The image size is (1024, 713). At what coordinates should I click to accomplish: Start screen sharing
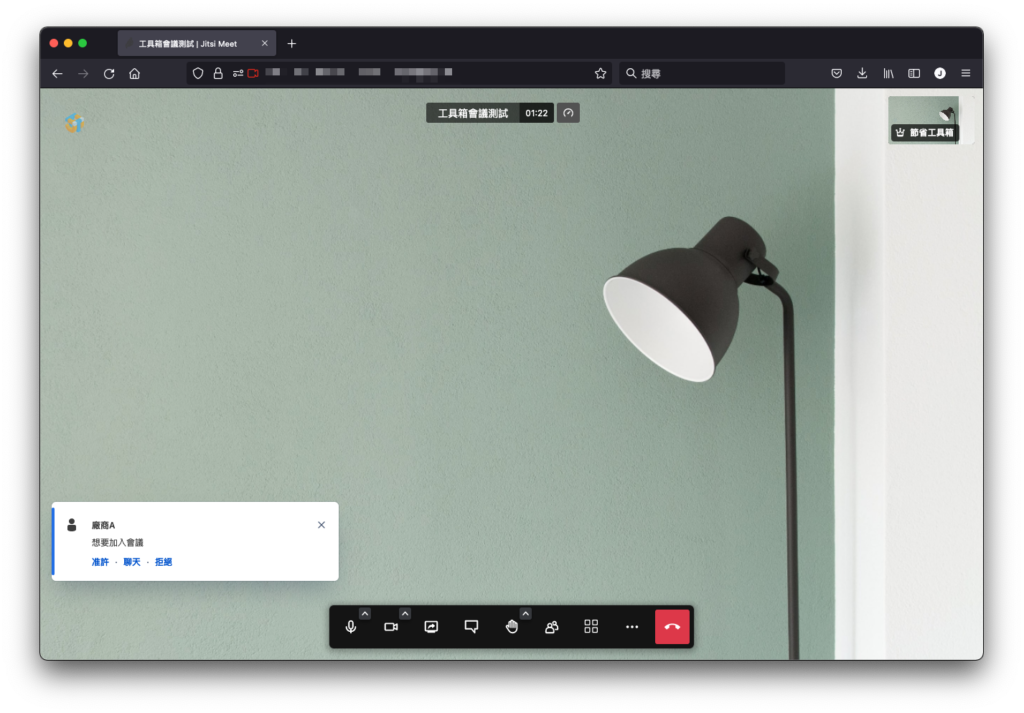431,627
